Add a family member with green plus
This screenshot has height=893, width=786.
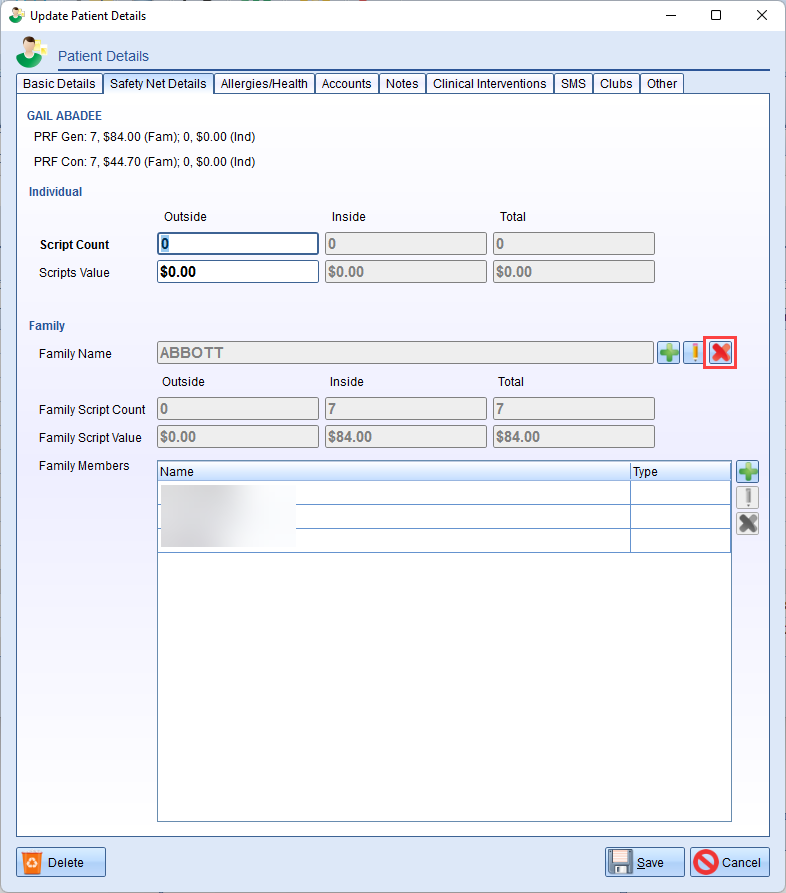coord(747,472)
